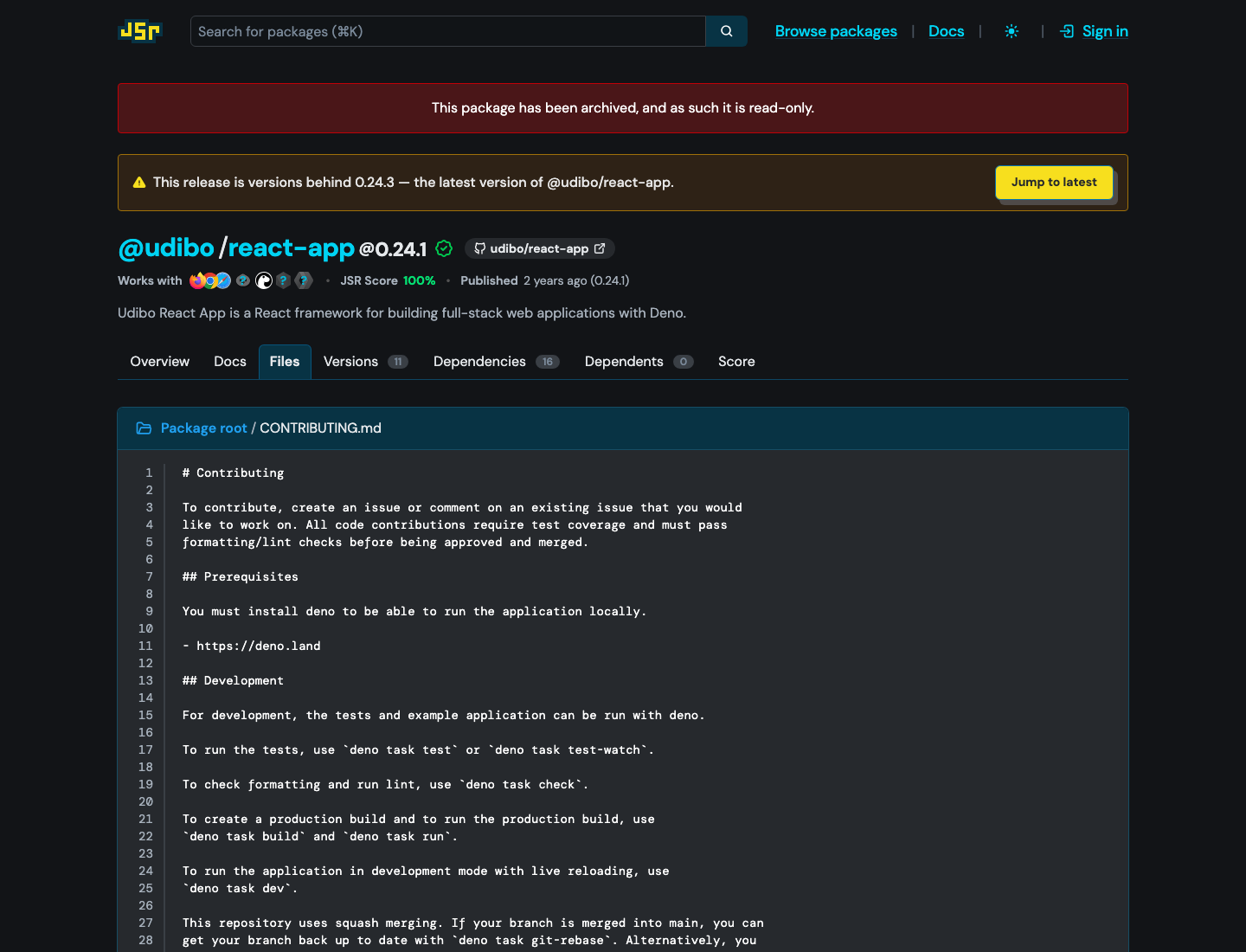Open the @udibo scope link

(166, 248)
